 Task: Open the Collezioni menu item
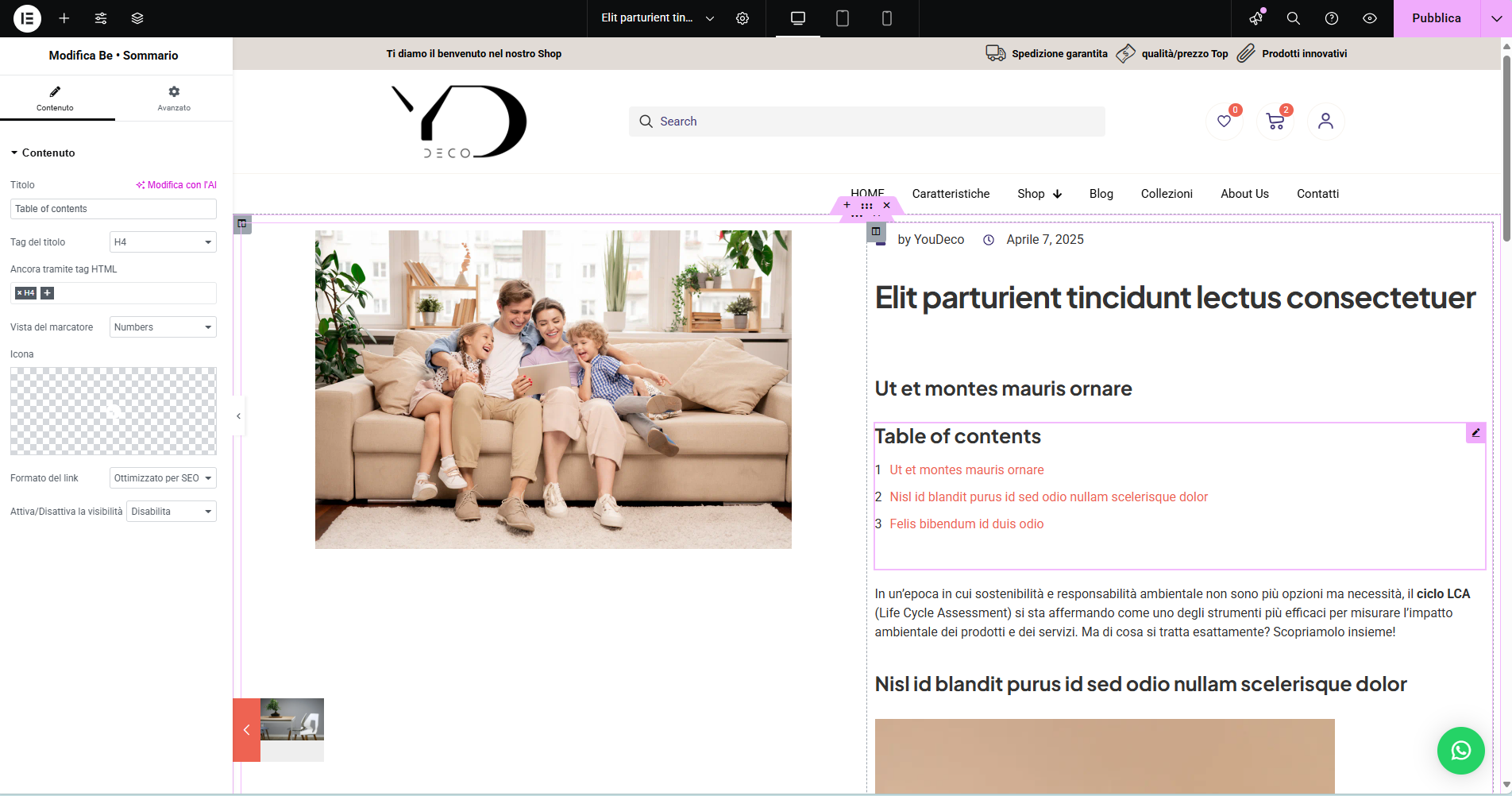click(1167, 194)
